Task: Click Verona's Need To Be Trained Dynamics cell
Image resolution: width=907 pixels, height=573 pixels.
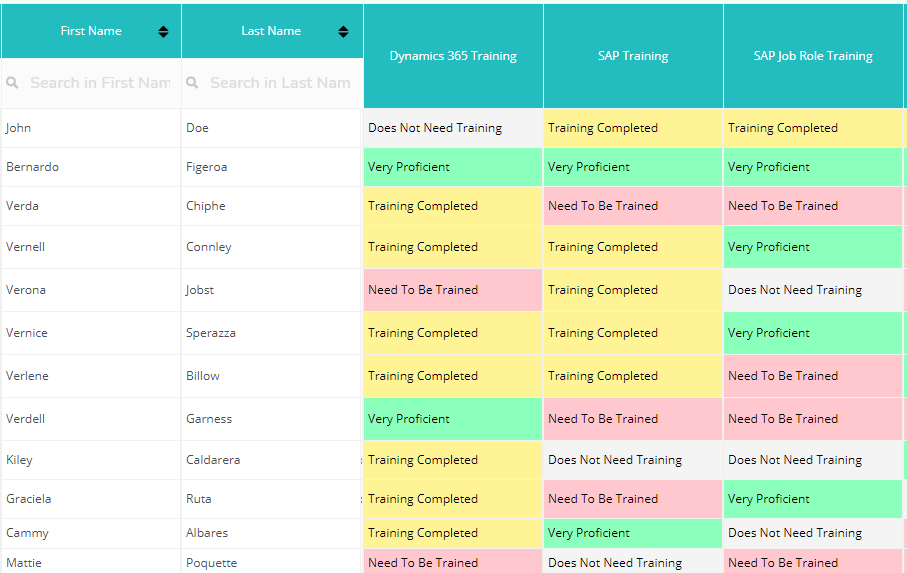Action: (x=453, y=290)
